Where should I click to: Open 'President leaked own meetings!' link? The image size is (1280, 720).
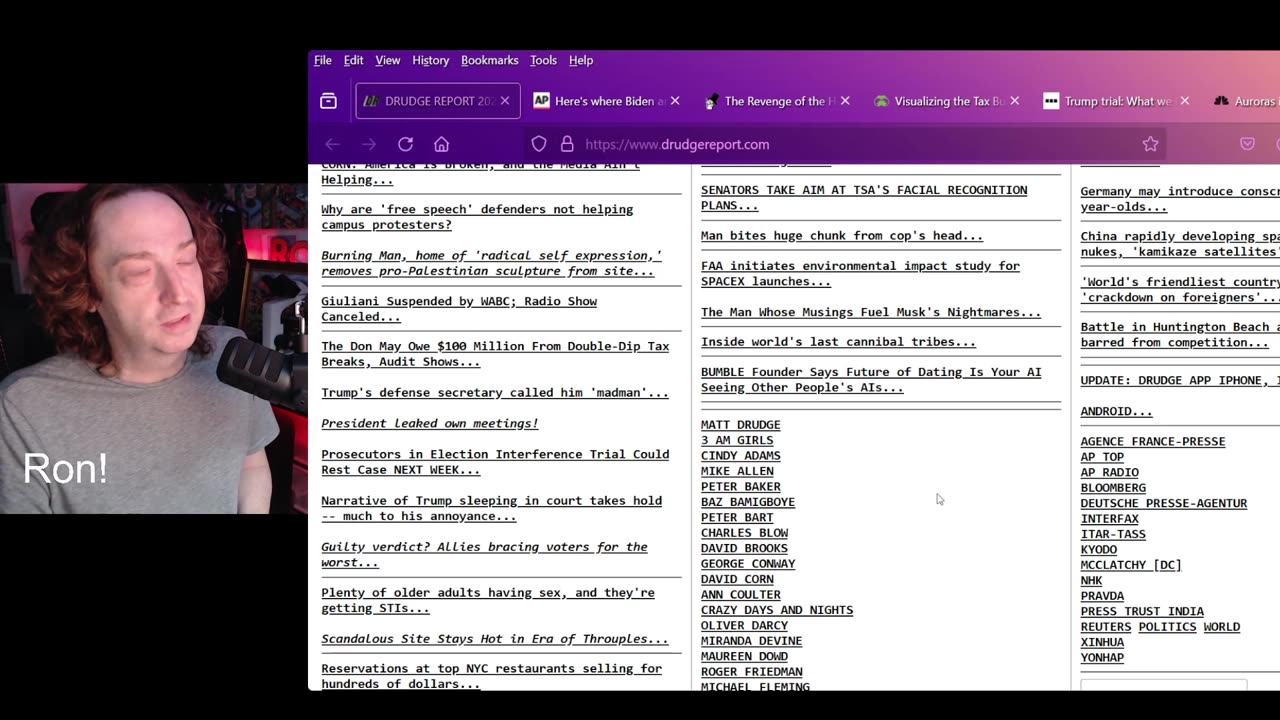click(x=430, y=424)
